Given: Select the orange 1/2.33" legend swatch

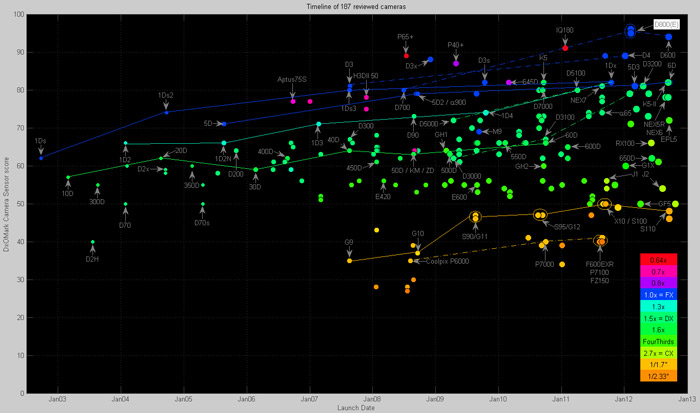Looking at the screenshot, I should (658, 376).
